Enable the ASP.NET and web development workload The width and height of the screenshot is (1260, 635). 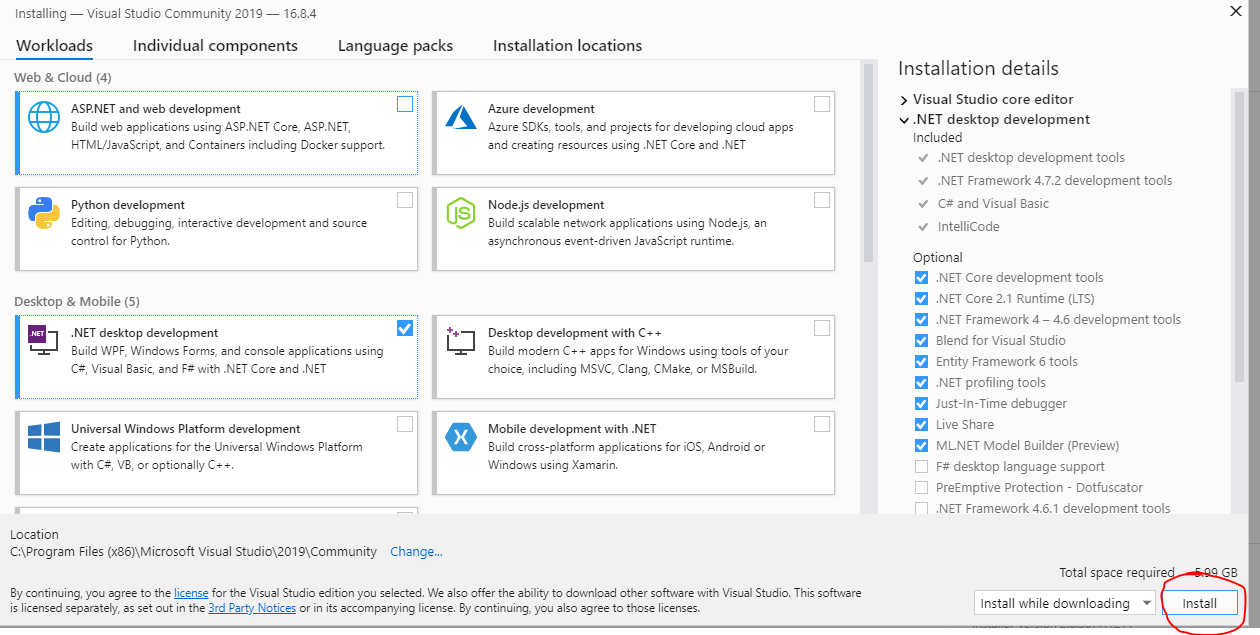[x=405, y=104]
